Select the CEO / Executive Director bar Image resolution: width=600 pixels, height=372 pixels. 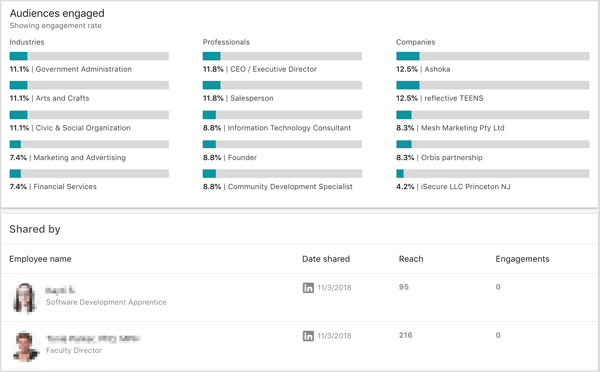click(282, 56)
